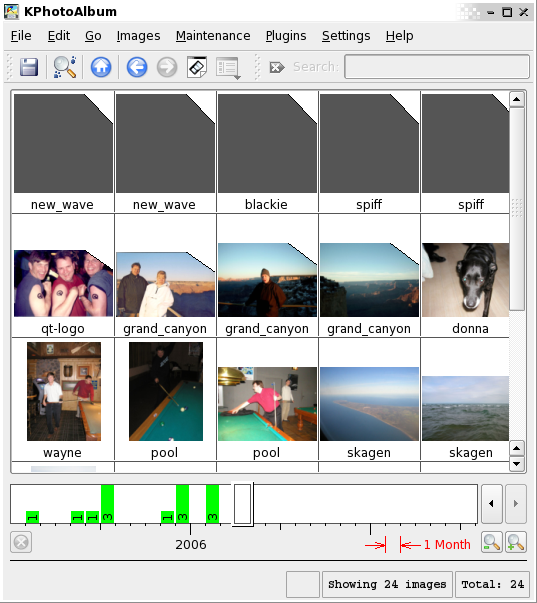Click the greyed Forward arrow icon
Screen dimensions: 537x603
167,67
